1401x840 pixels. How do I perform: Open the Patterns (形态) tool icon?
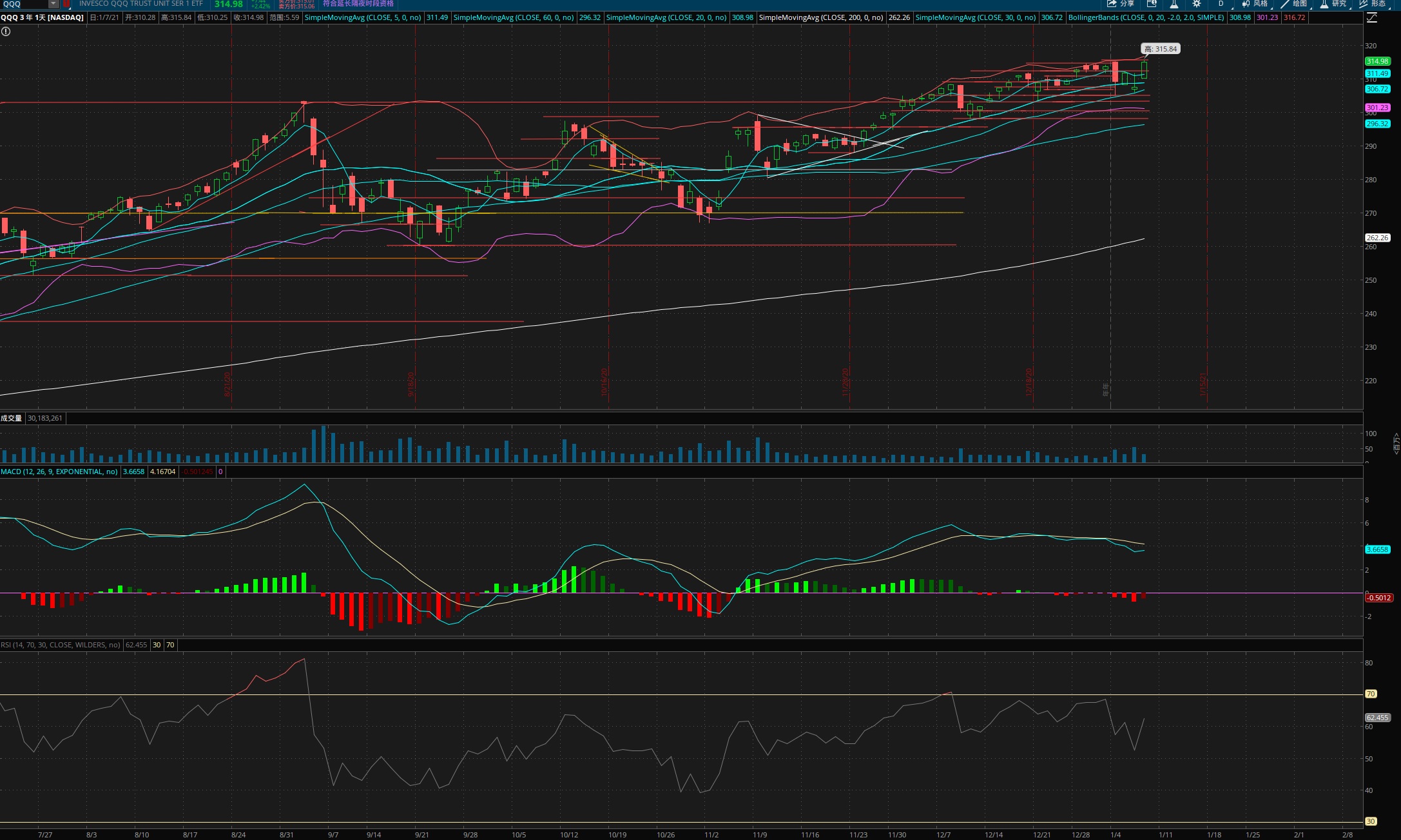pyautogui.click(x=1372, y=4)
